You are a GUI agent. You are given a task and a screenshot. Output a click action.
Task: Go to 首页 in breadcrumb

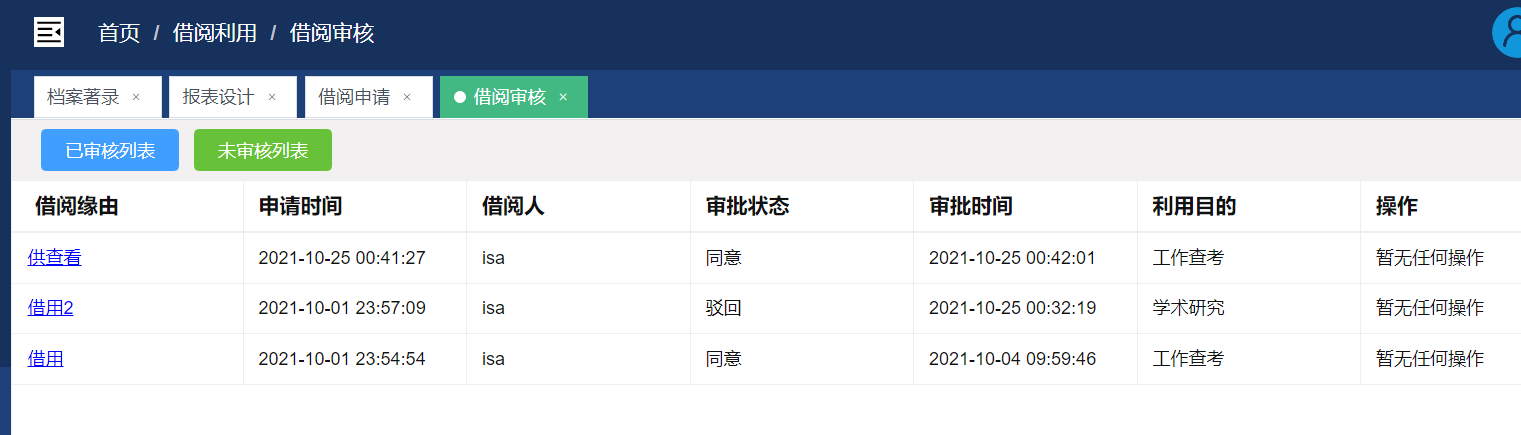tap(119, 33)
